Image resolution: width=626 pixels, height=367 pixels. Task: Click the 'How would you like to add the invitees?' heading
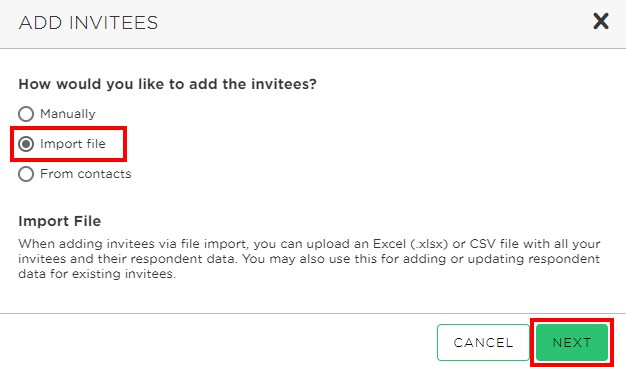[x=167, y=84]
